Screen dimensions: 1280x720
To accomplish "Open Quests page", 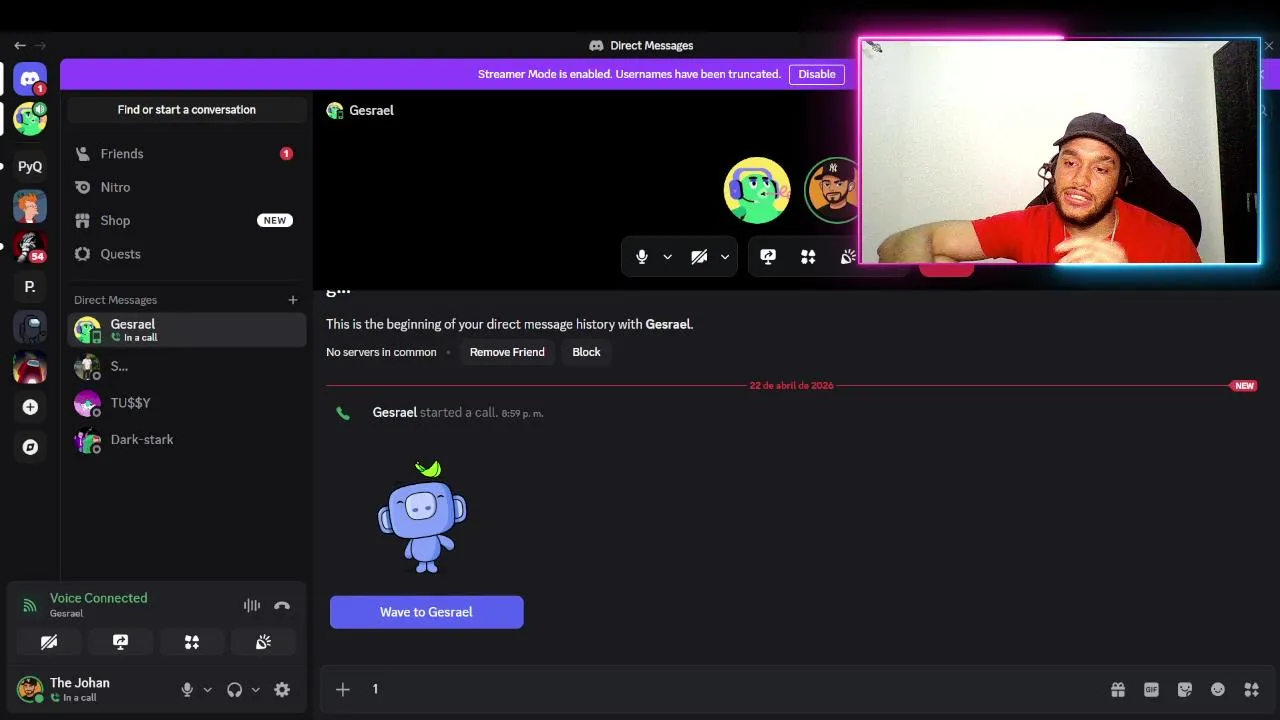I will point(187,254).
